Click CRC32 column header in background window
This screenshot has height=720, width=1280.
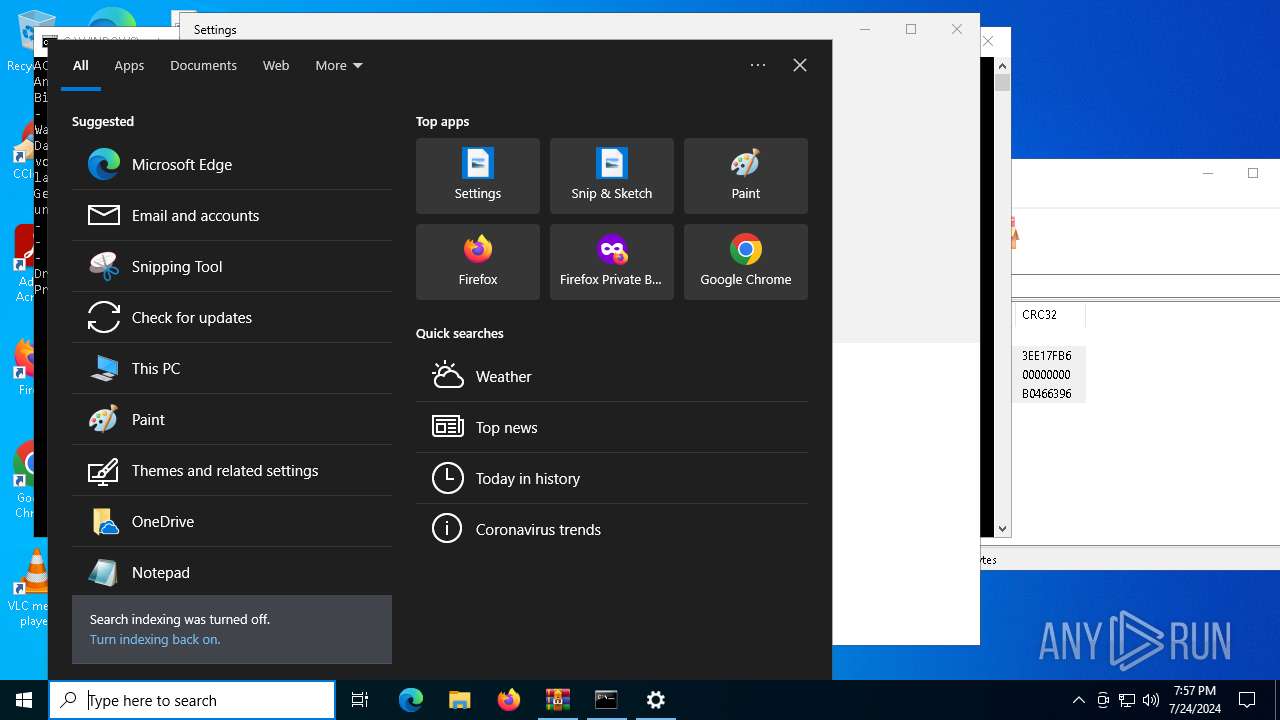[1048, 314]
